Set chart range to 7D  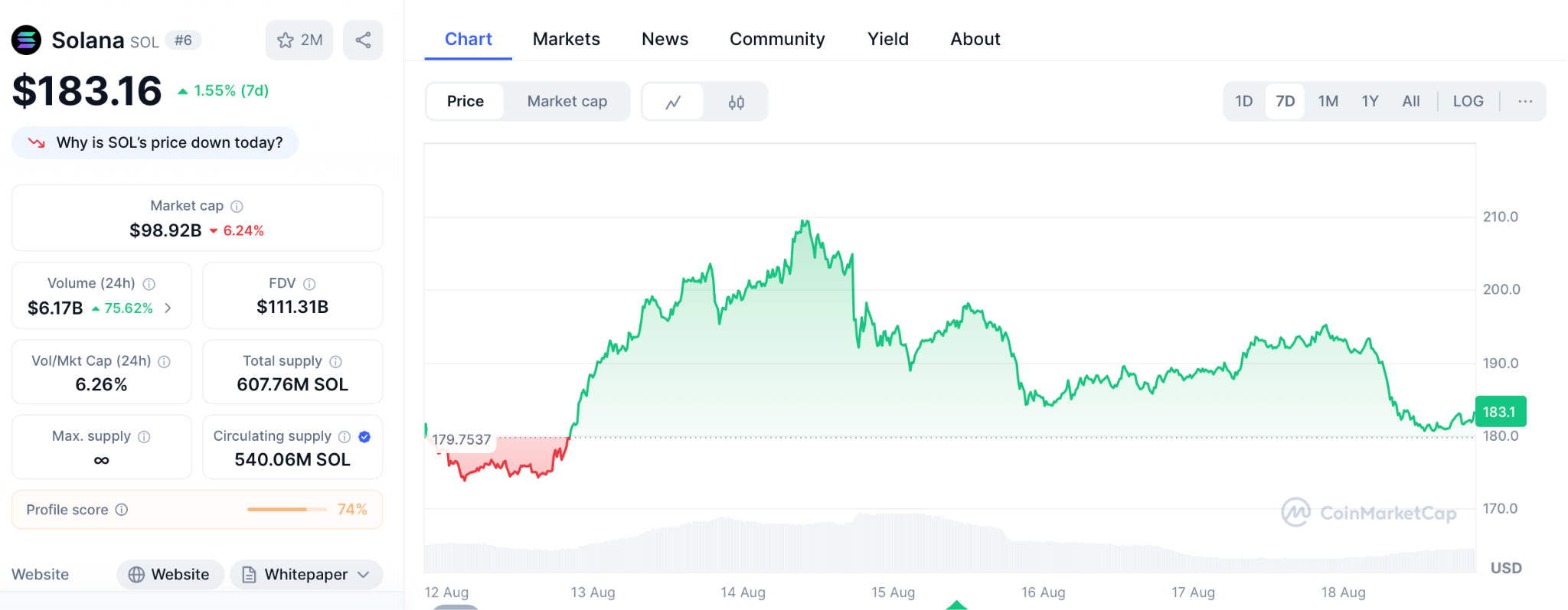pyautogui.click(x=1285, y=101)
